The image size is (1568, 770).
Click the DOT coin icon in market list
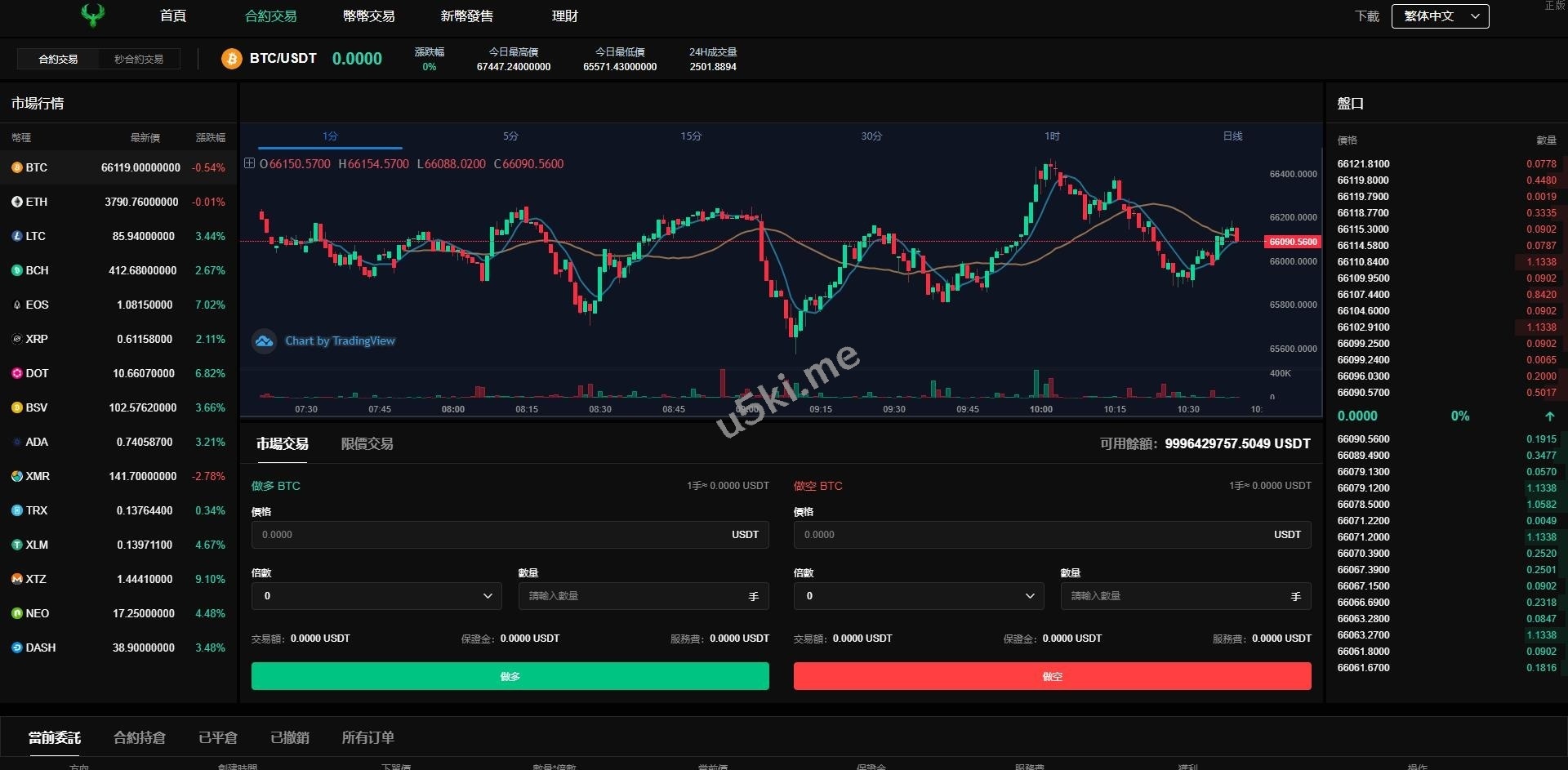(16, 373)
